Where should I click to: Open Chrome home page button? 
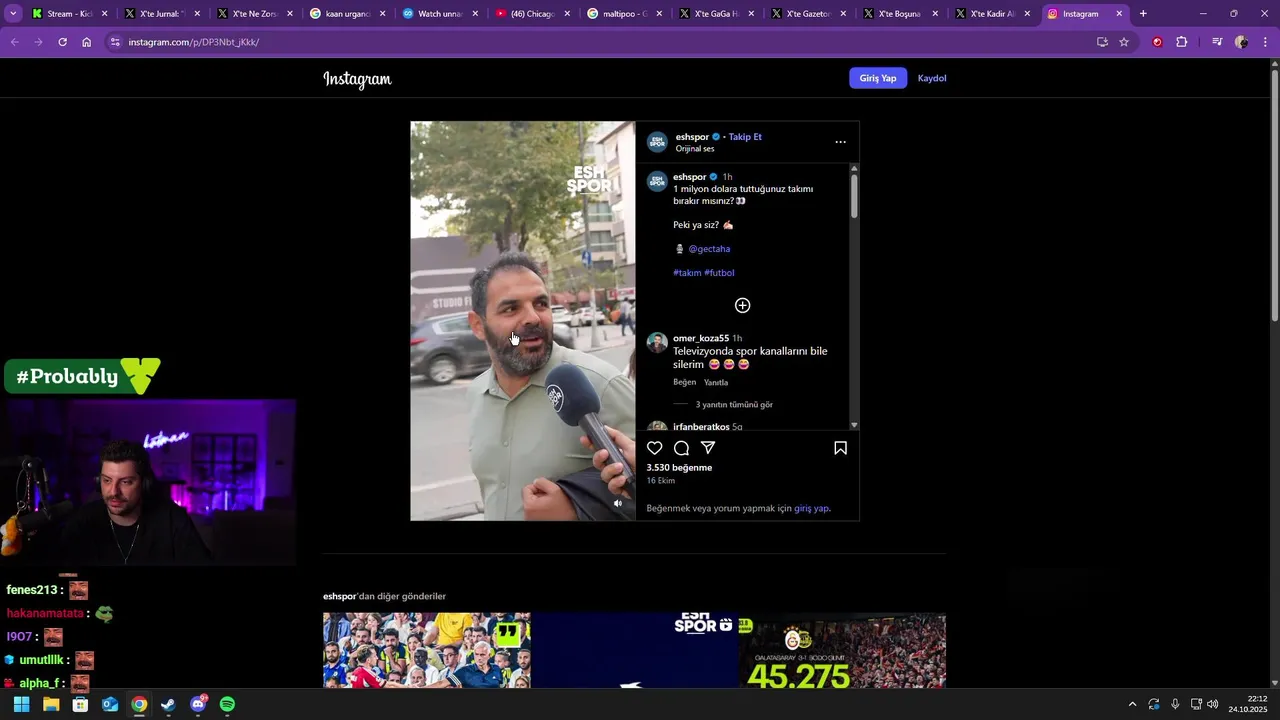click(x=86, y=42)
